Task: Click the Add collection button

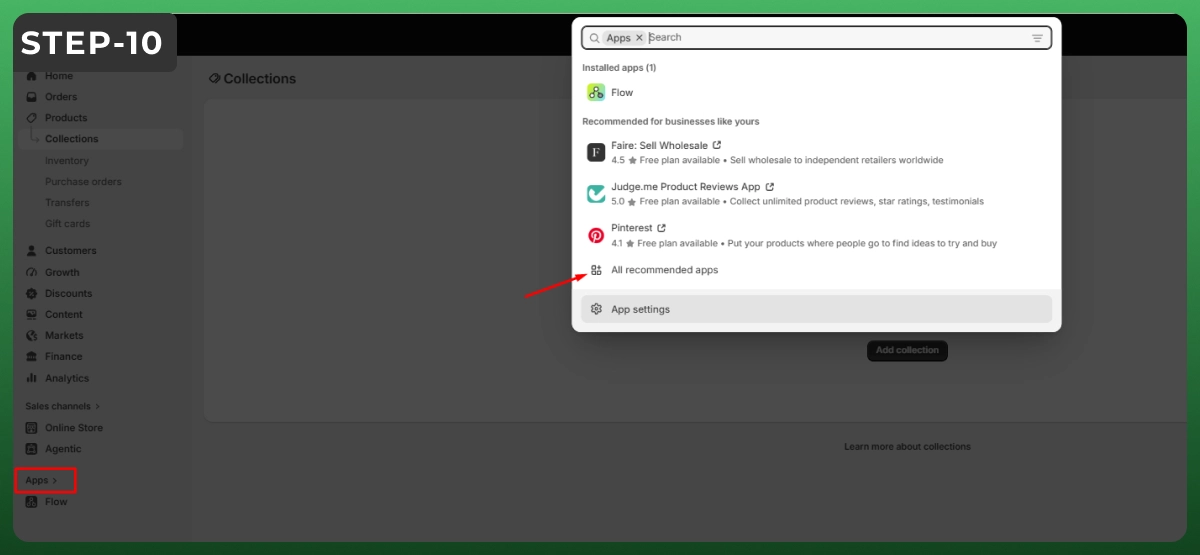Action: (907, 351)
